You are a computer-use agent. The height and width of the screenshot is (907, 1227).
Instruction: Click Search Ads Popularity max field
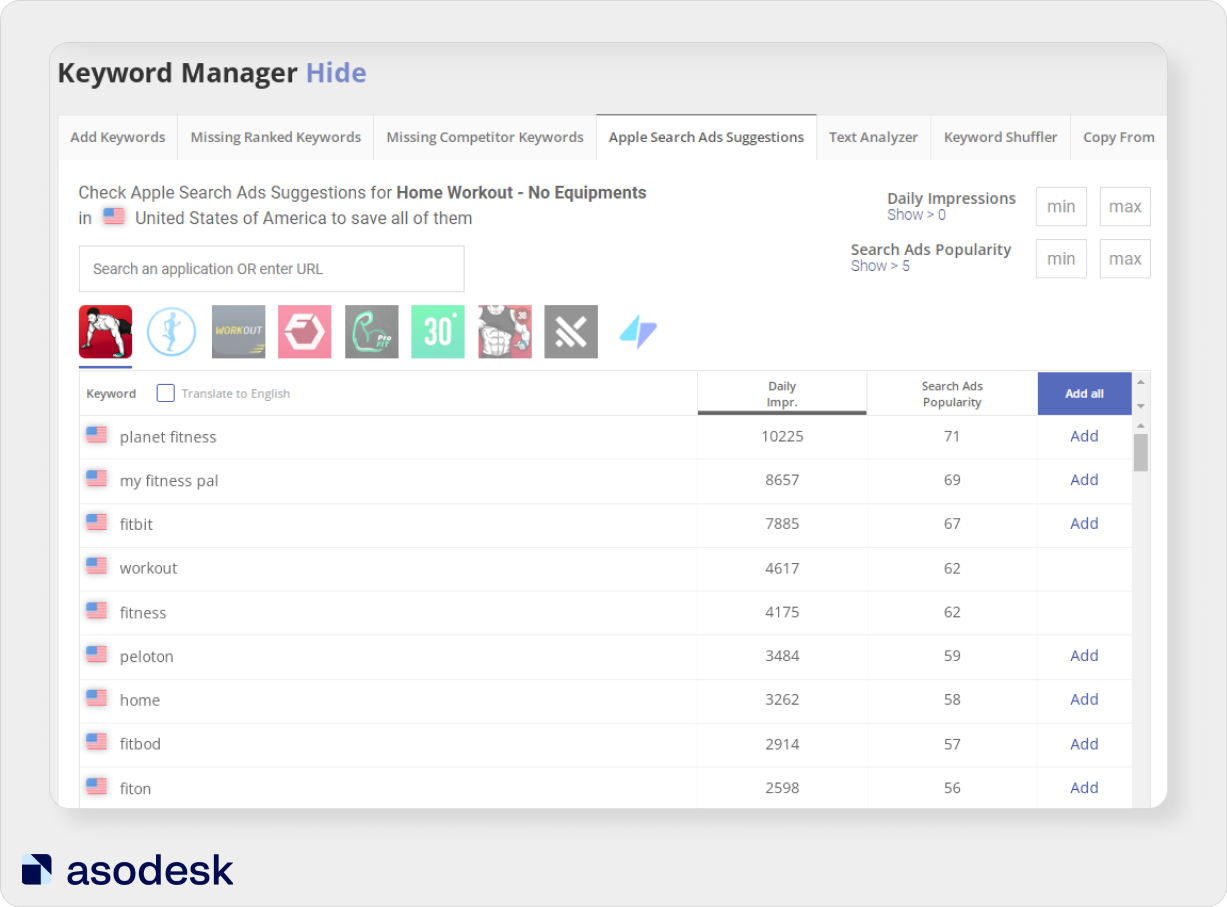1125,259
